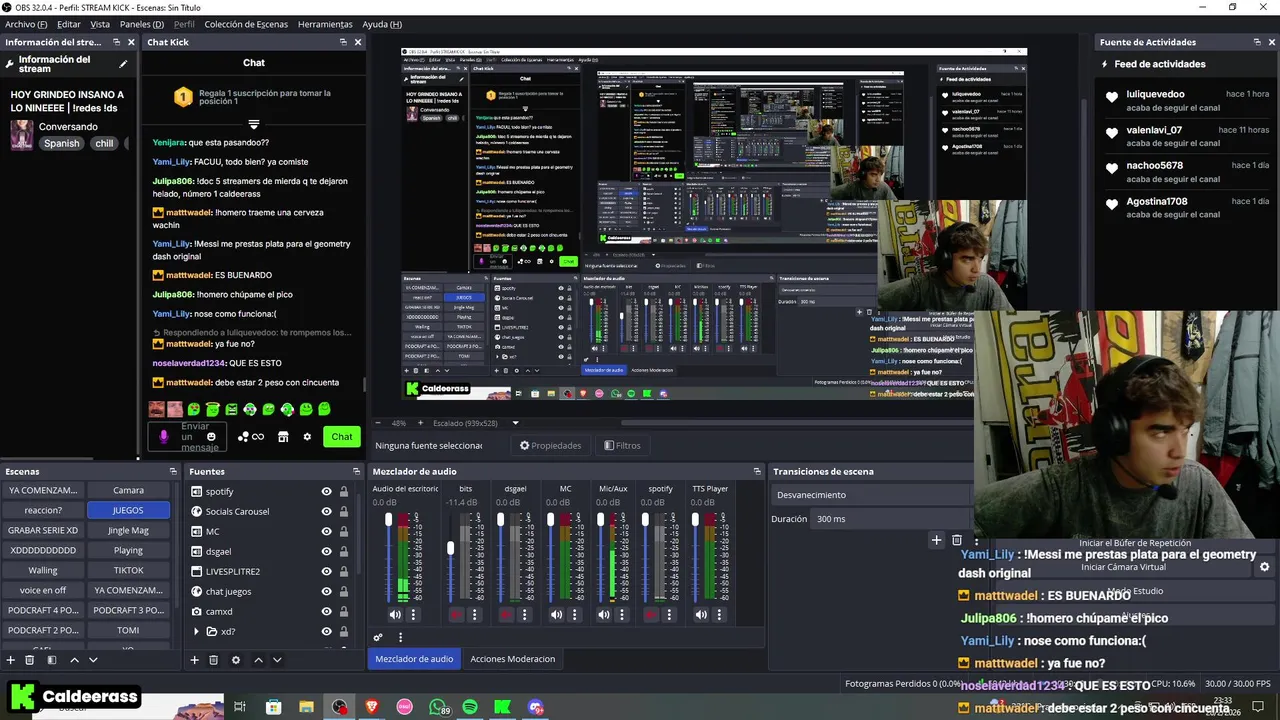
Task: Open Kick chat shop icon
Action: [x=283, y=436]
